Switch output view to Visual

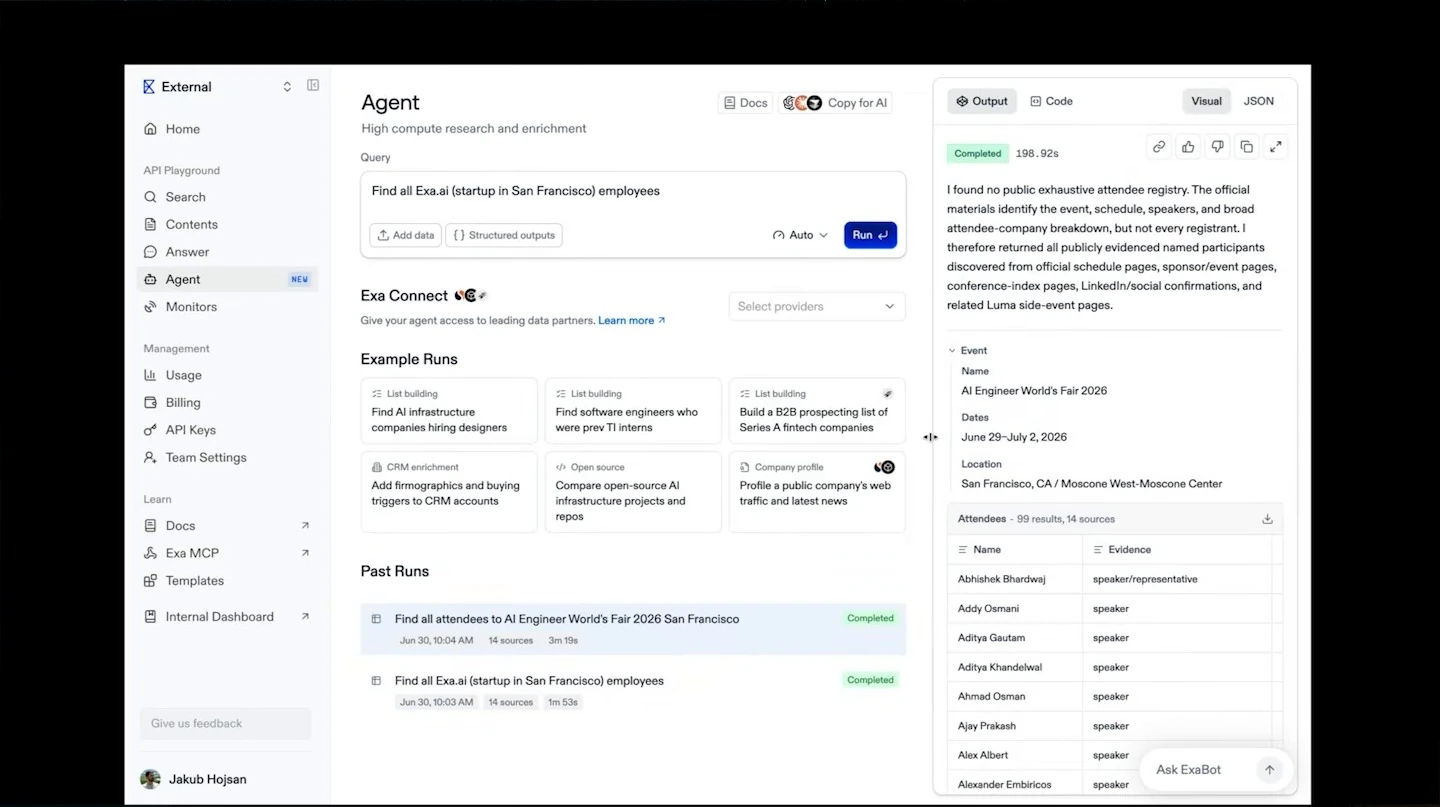coord(1206,101)
